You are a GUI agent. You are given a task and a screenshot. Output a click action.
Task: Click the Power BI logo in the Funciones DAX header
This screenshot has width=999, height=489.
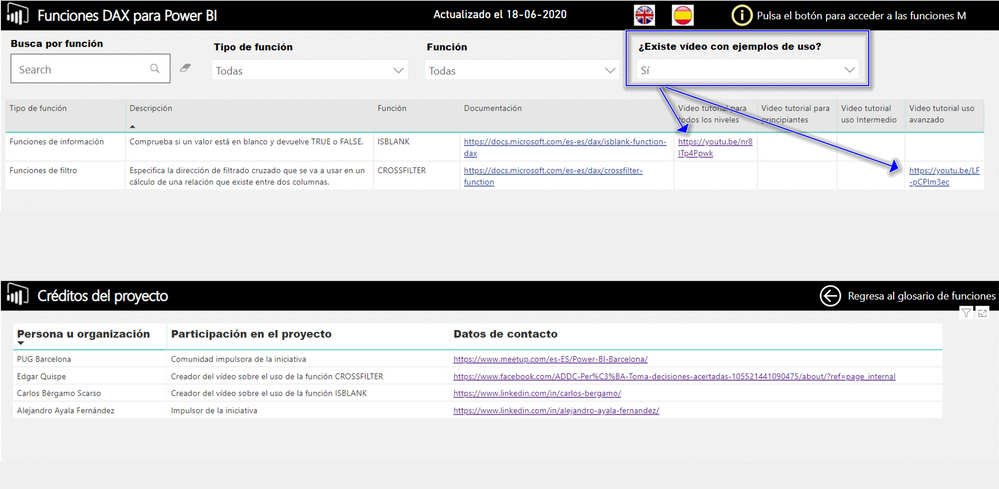[x=18, y=15]
